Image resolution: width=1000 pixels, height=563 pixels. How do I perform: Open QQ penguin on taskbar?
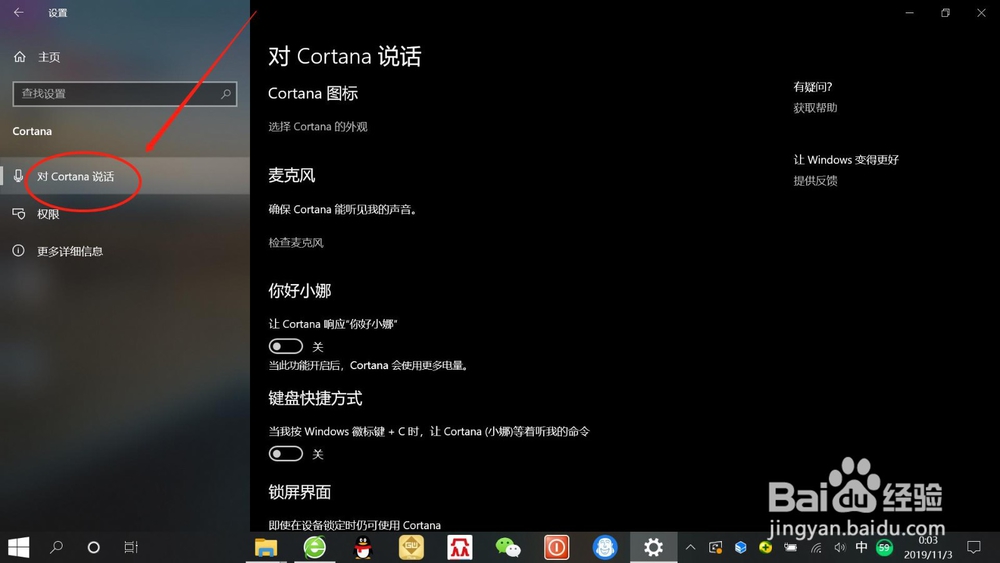[363, 547]
